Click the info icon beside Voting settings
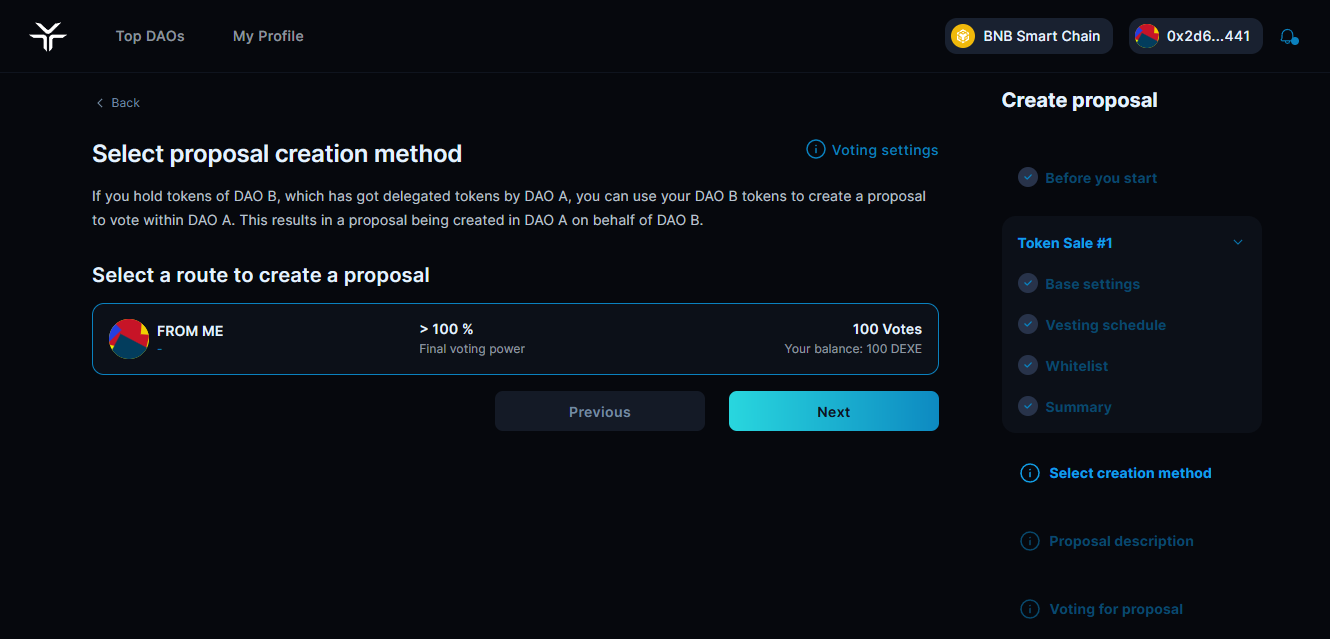 click(816, 150)
